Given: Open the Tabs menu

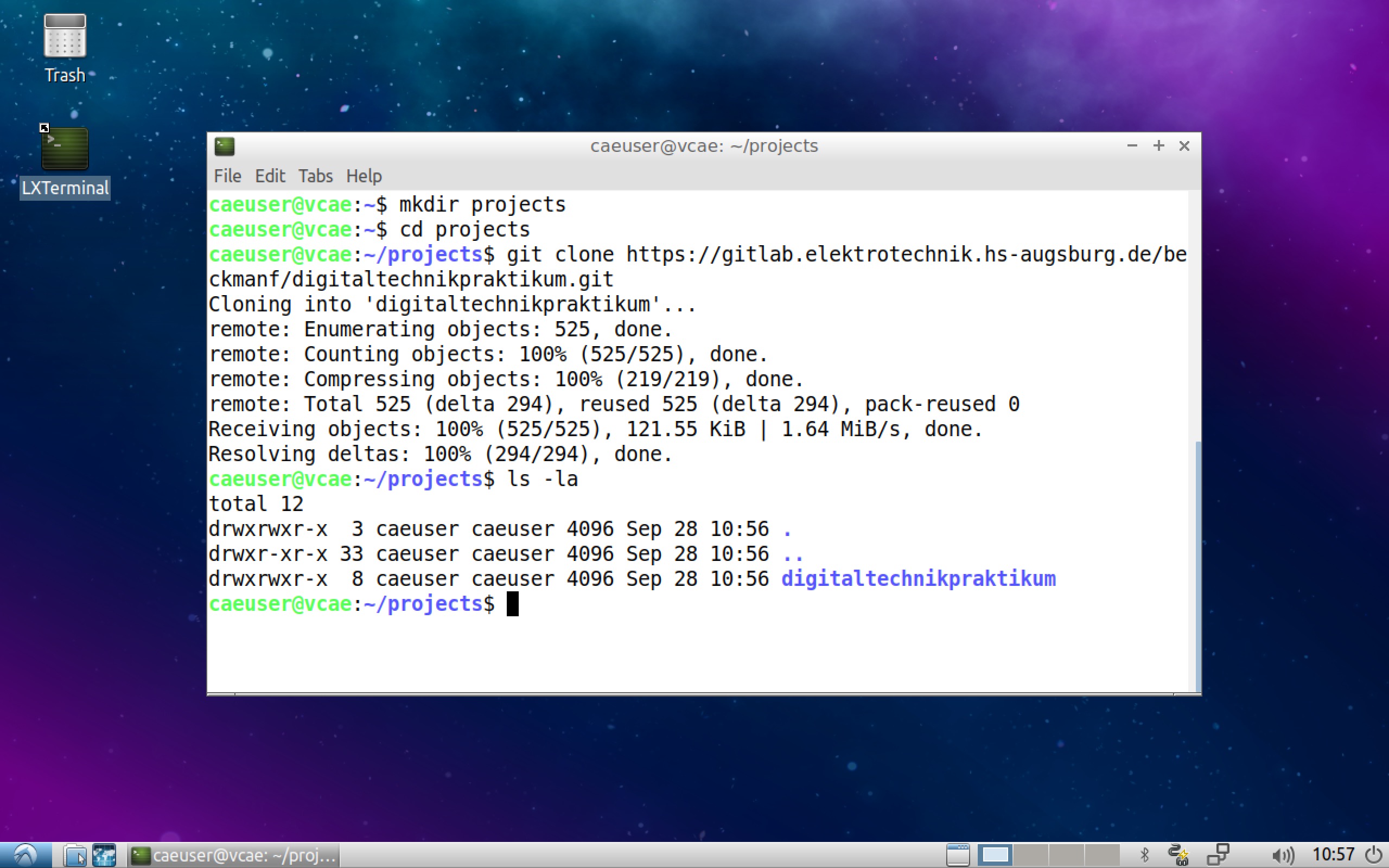Looking at the screenshot, I should click(x=315, y=176).
